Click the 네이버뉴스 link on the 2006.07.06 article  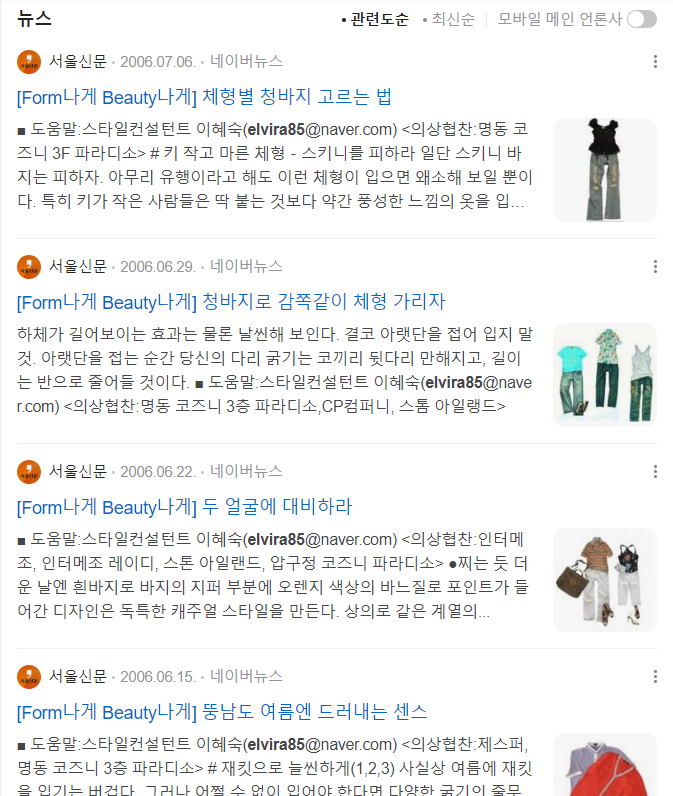246,61
